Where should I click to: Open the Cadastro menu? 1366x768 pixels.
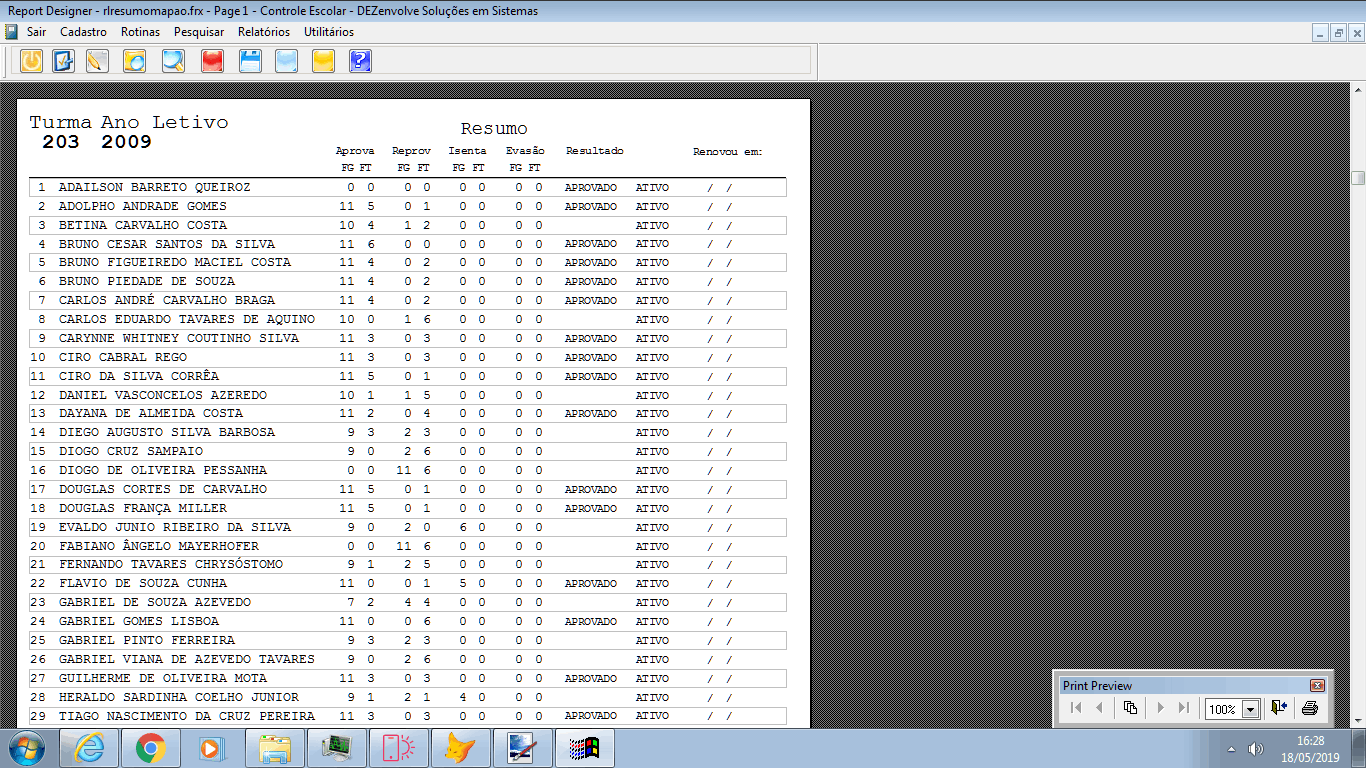pyautogui.click(x=83, y=32)
